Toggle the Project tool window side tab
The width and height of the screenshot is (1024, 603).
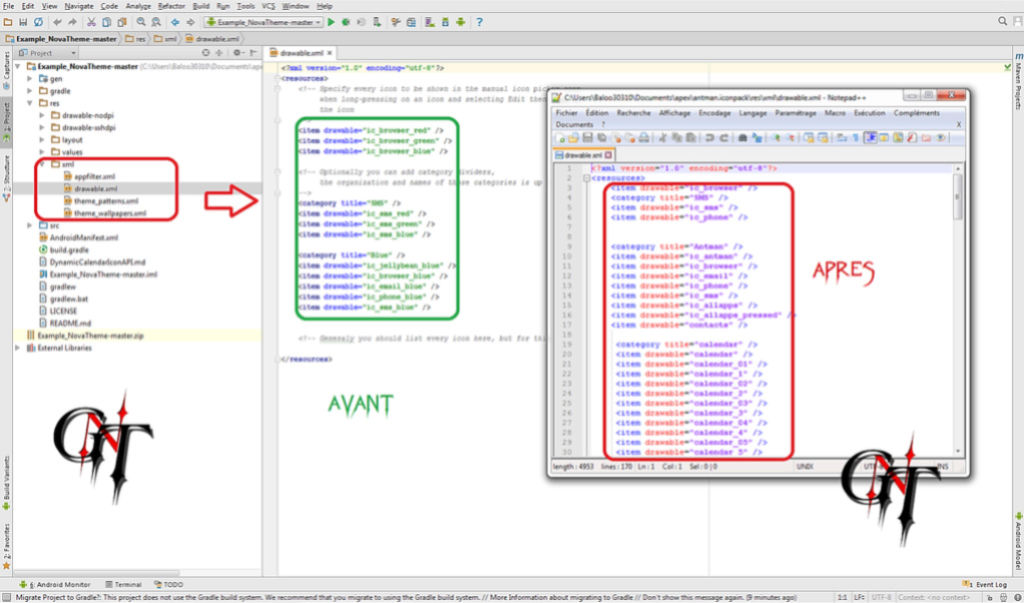7,121
